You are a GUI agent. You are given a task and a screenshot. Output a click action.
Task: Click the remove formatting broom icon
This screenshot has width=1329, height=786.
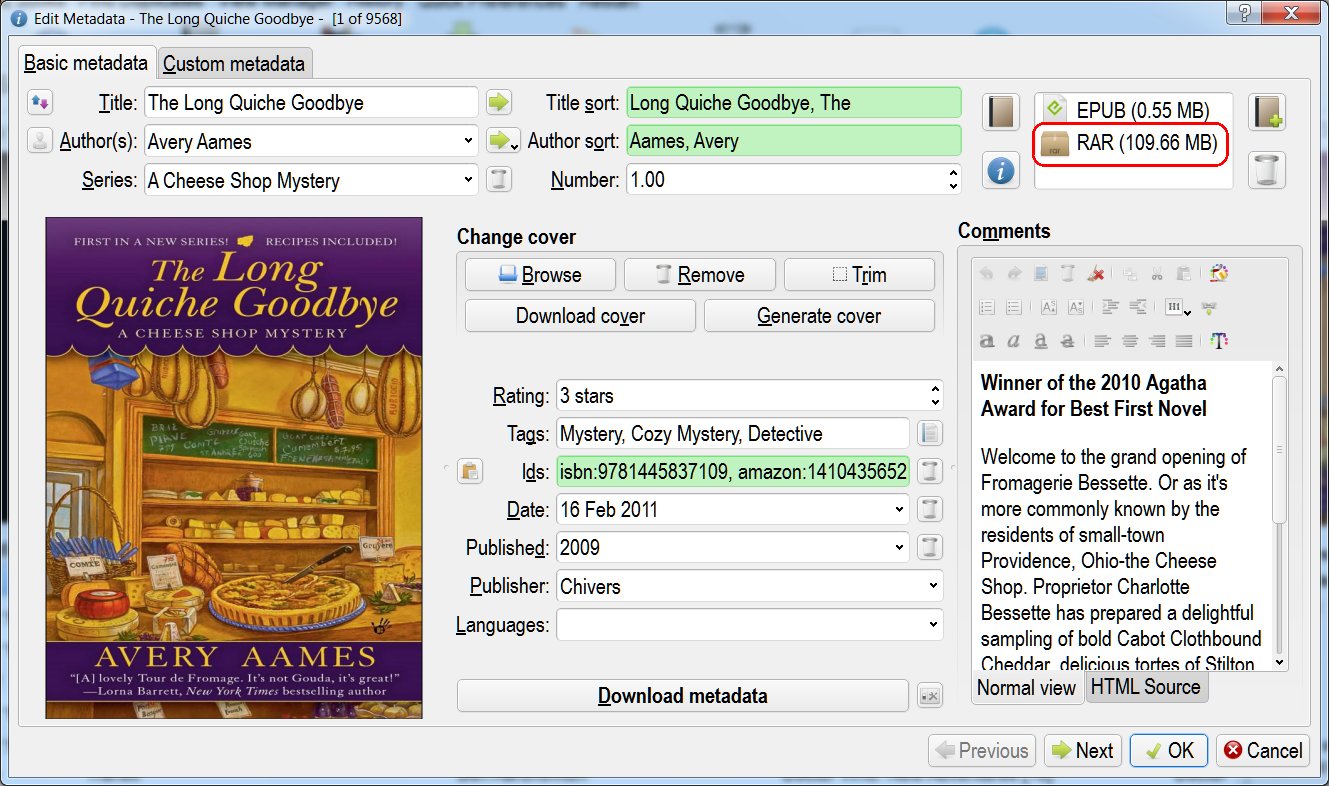pos(1096,274)
